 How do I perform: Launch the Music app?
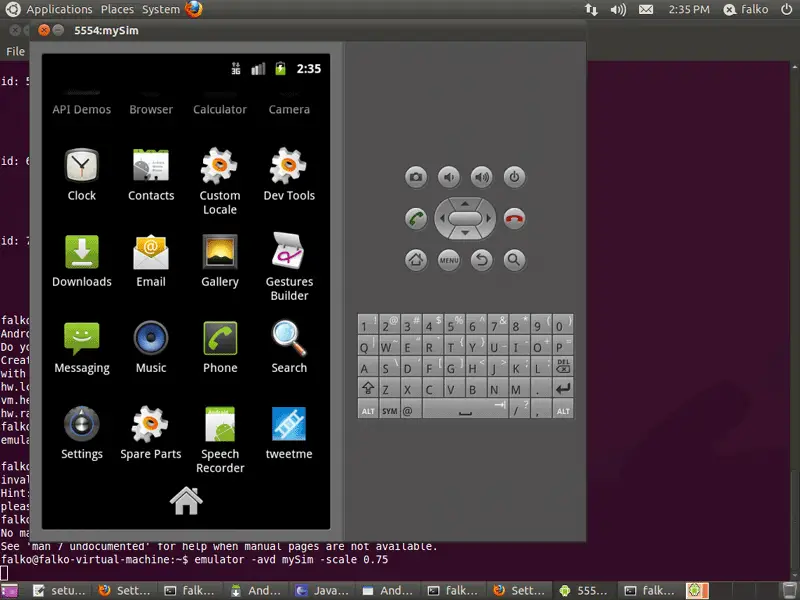pos(151,347)
